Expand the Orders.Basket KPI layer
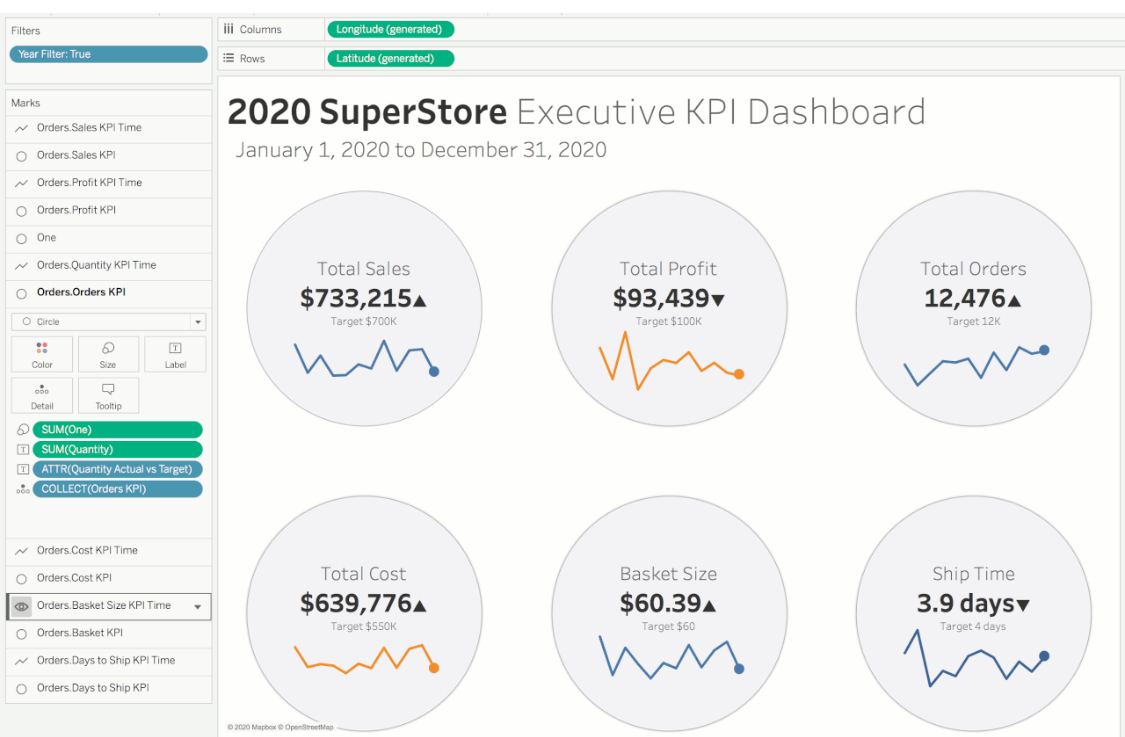Screen dimensions: 1125x737 pos(108,633)
